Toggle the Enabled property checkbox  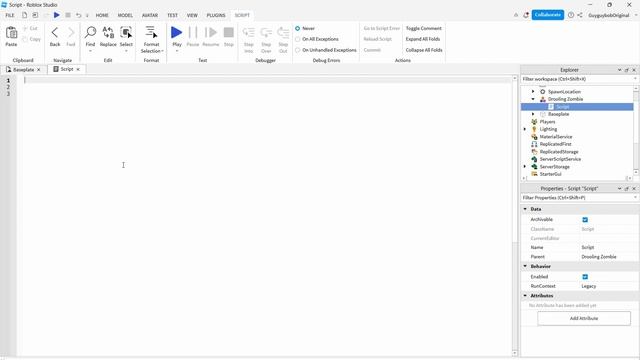[x=585, y=277]
